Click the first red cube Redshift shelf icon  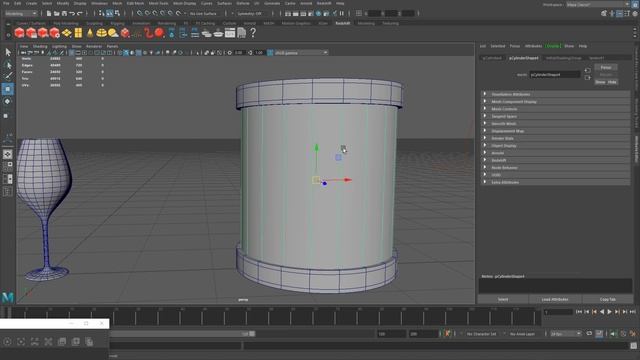(x=19, y=33)
